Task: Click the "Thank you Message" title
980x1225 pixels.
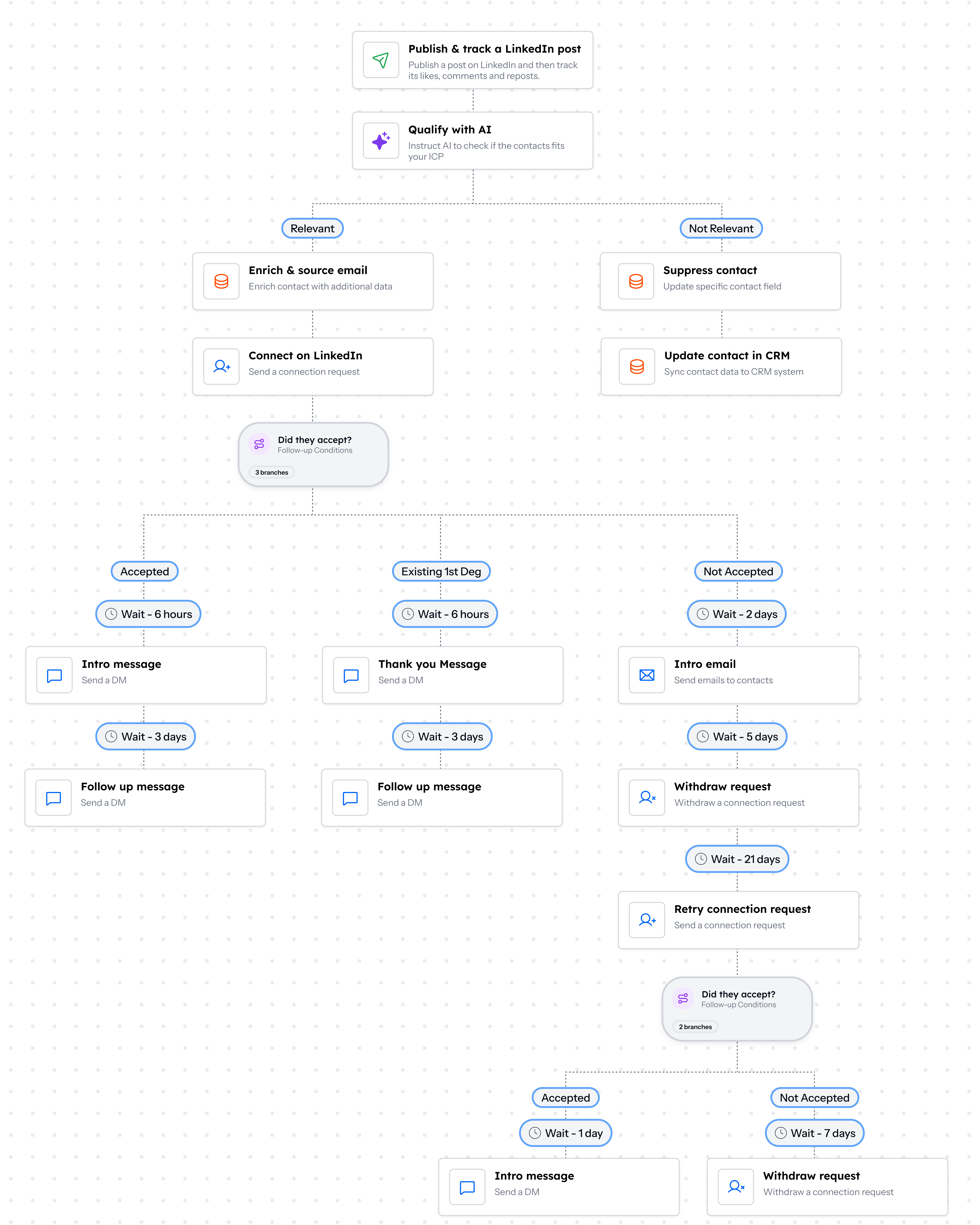Action: (432, 664)
